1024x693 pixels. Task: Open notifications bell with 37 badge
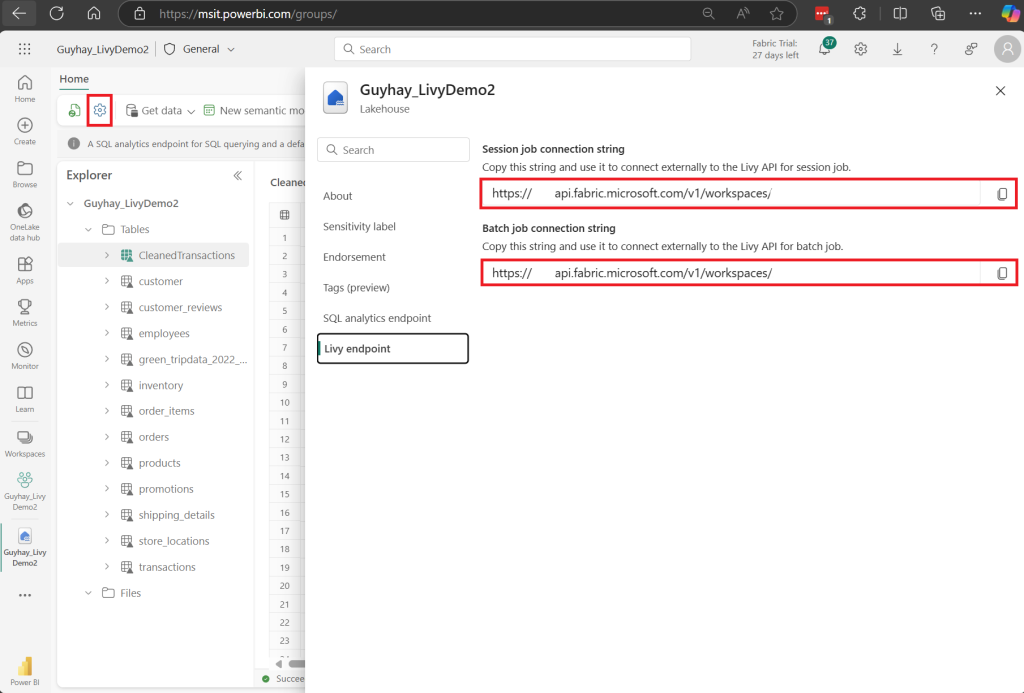click(825, 49)
